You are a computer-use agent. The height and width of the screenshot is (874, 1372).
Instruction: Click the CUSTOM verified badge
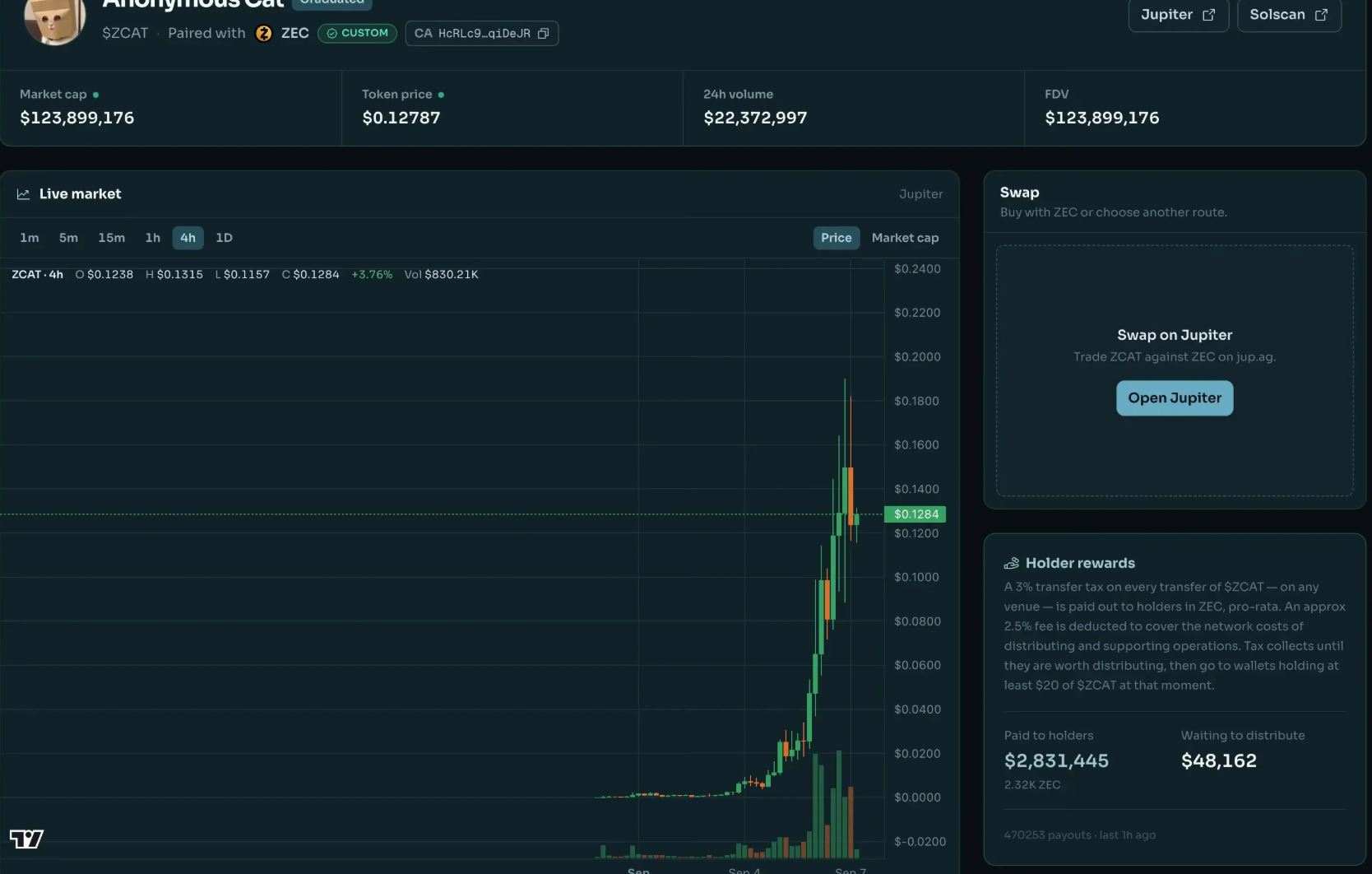click(357, 33)
